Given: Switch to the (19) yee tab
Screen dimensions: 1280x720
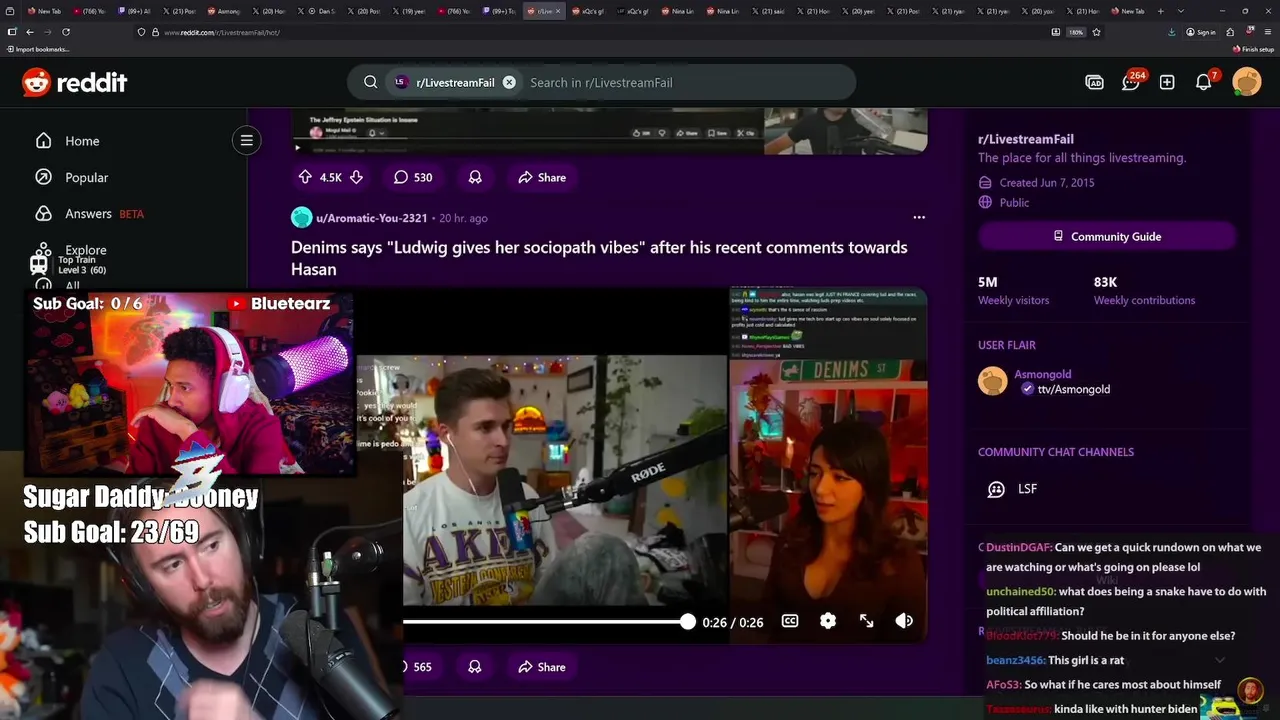Looking at the screenshot, I should (413, 11).
